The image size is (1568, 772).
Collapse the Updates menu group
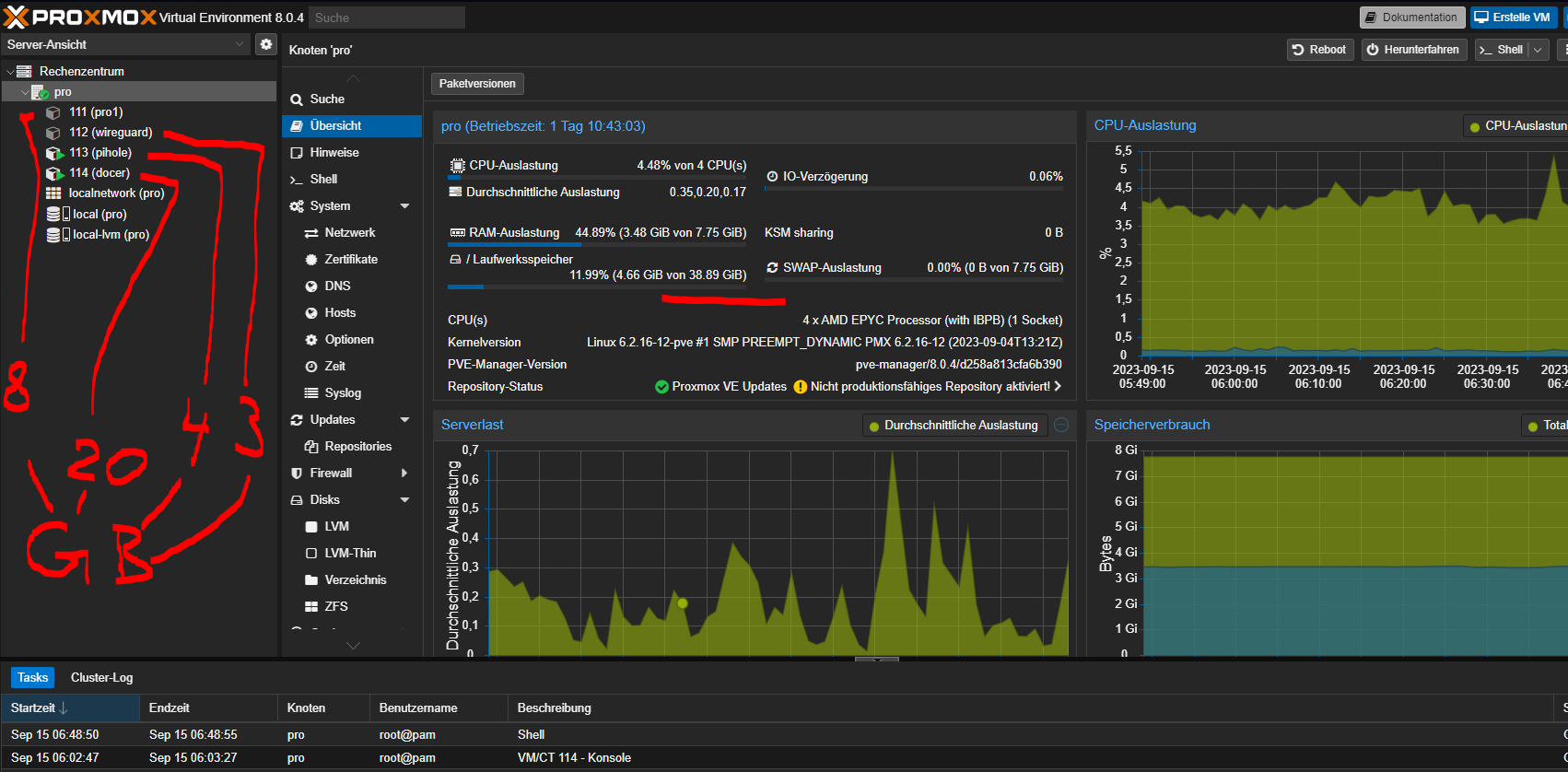click(404, 420)
